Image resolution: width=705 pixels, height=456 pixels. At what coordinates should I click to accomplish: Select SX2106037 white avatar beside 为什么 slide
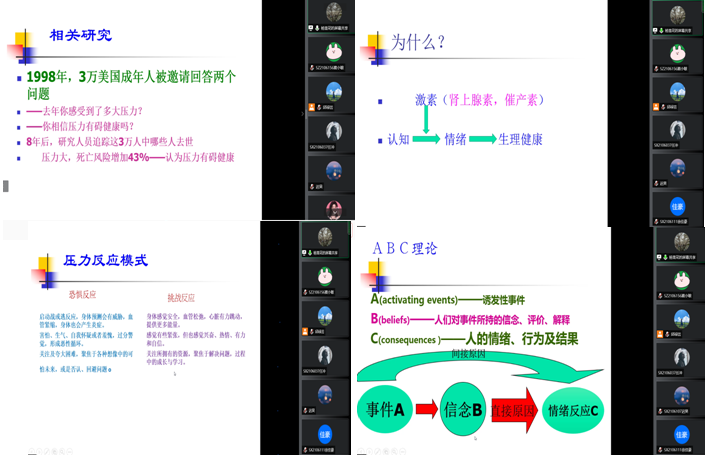677,128
